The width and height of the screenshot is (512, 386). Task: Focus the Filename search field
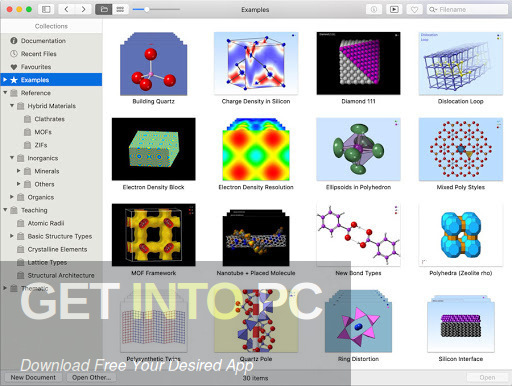(x=467, y=9)
